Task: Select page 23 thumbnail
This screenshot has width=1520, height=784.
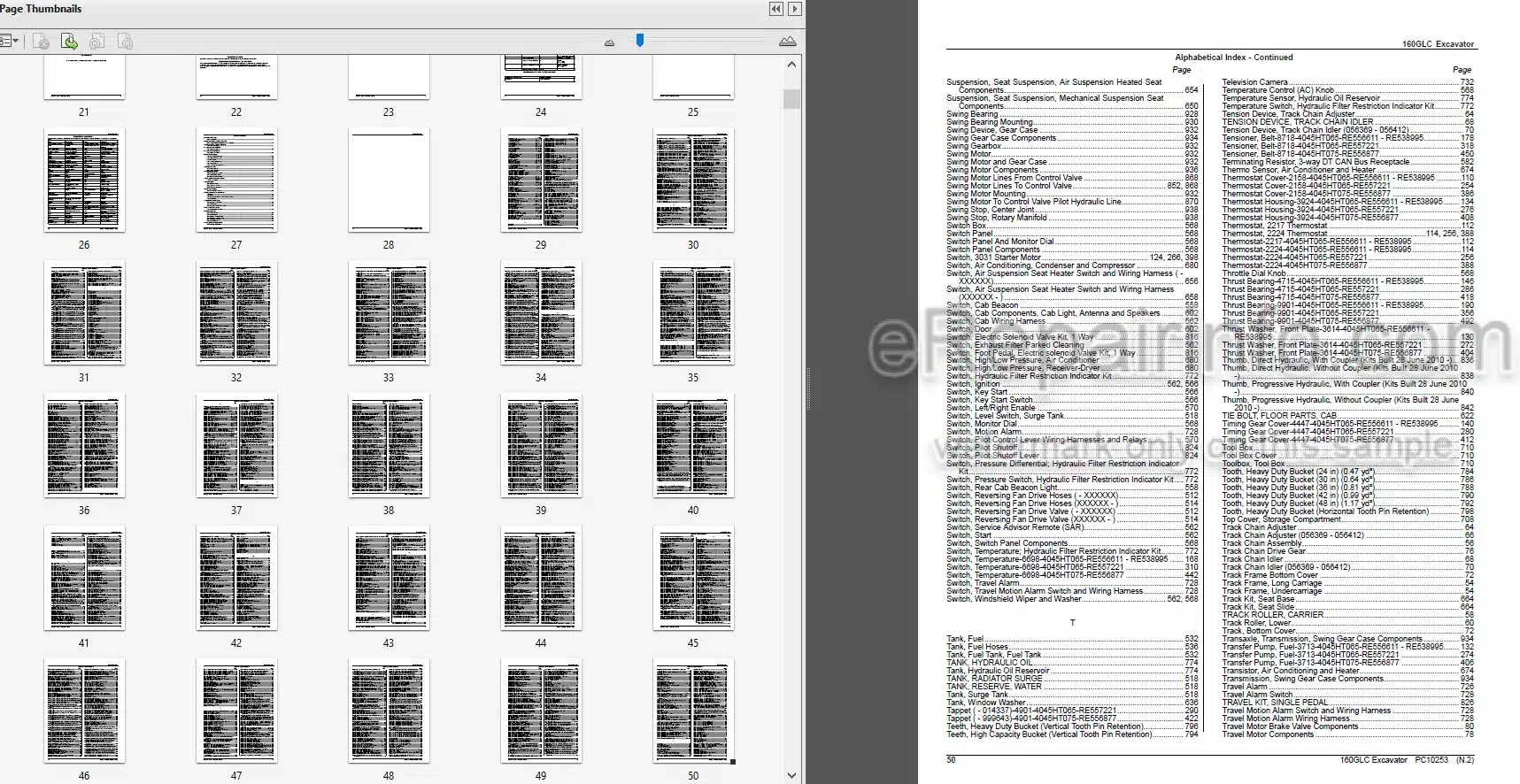Action: point(389,78)
